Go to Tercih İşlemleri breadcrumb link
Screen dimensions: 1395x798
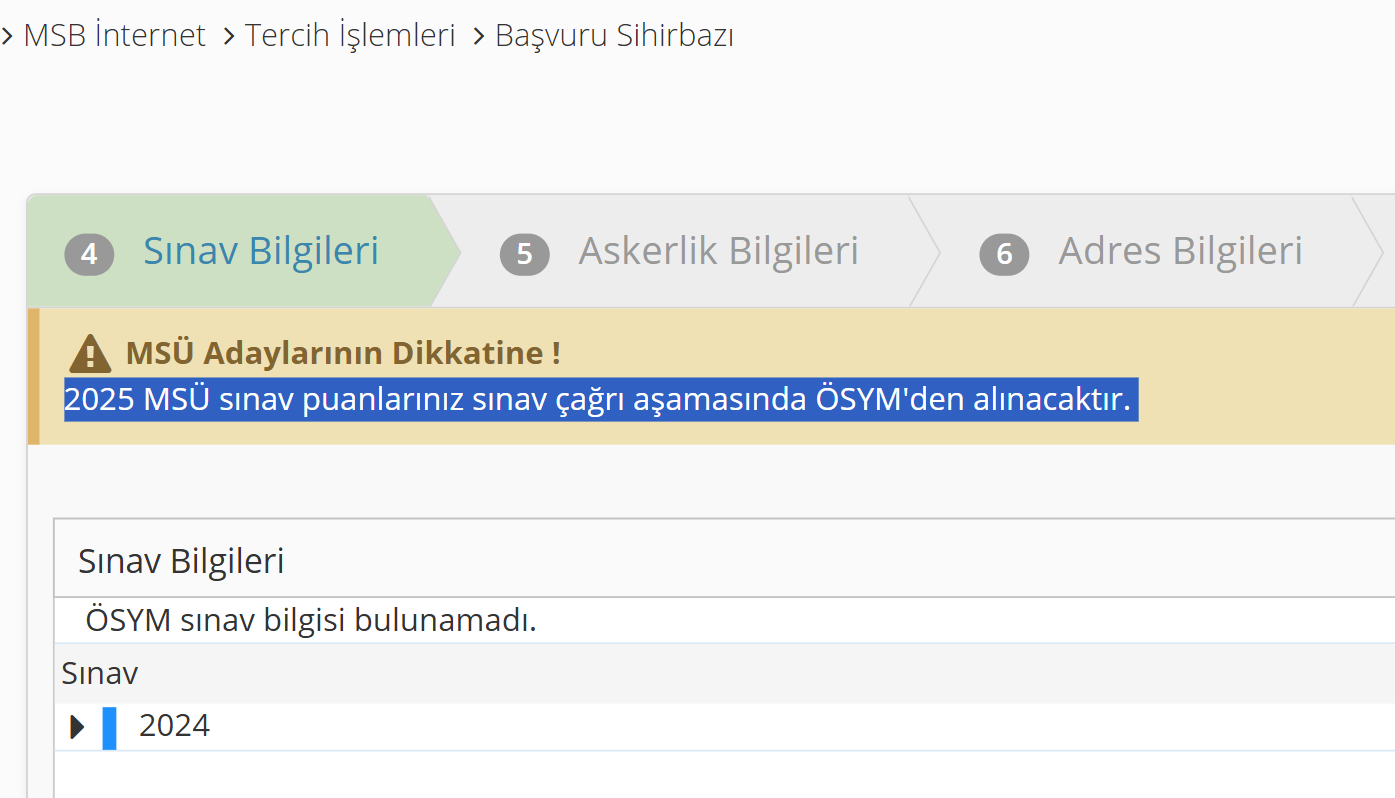tap(350, 36)
